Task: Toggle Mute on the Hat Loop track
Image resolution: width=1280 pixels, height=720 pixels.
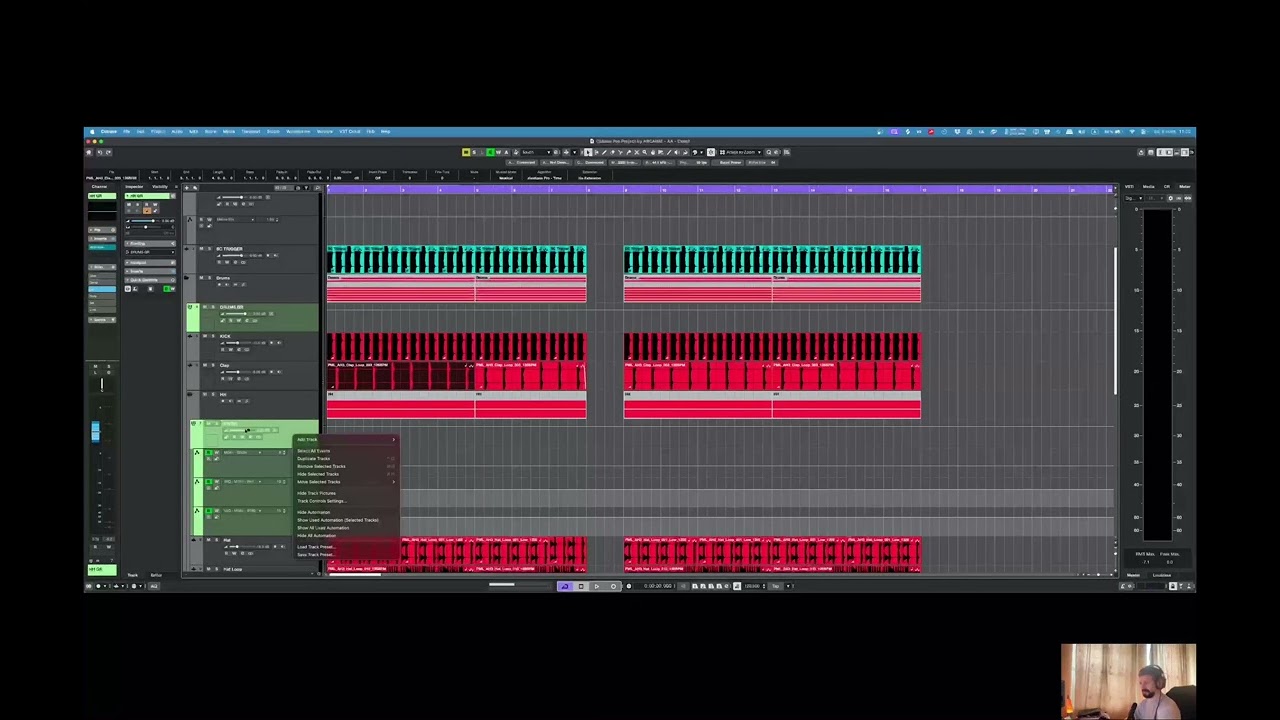Action: click(208, 569)
